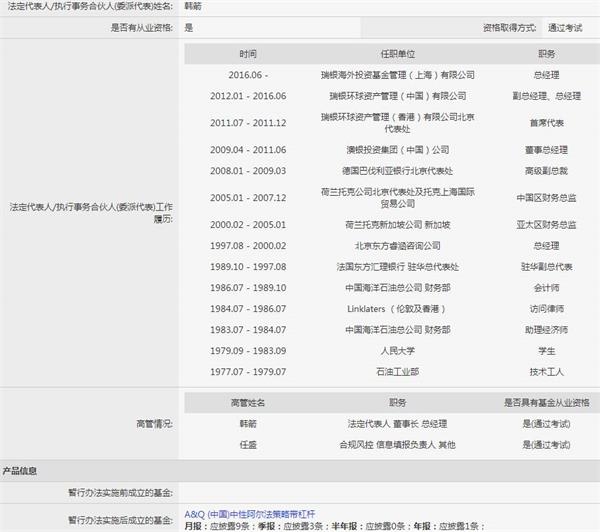Click the 德国巴伐利亚银行北京代表处 employer cell

point(397,170)
